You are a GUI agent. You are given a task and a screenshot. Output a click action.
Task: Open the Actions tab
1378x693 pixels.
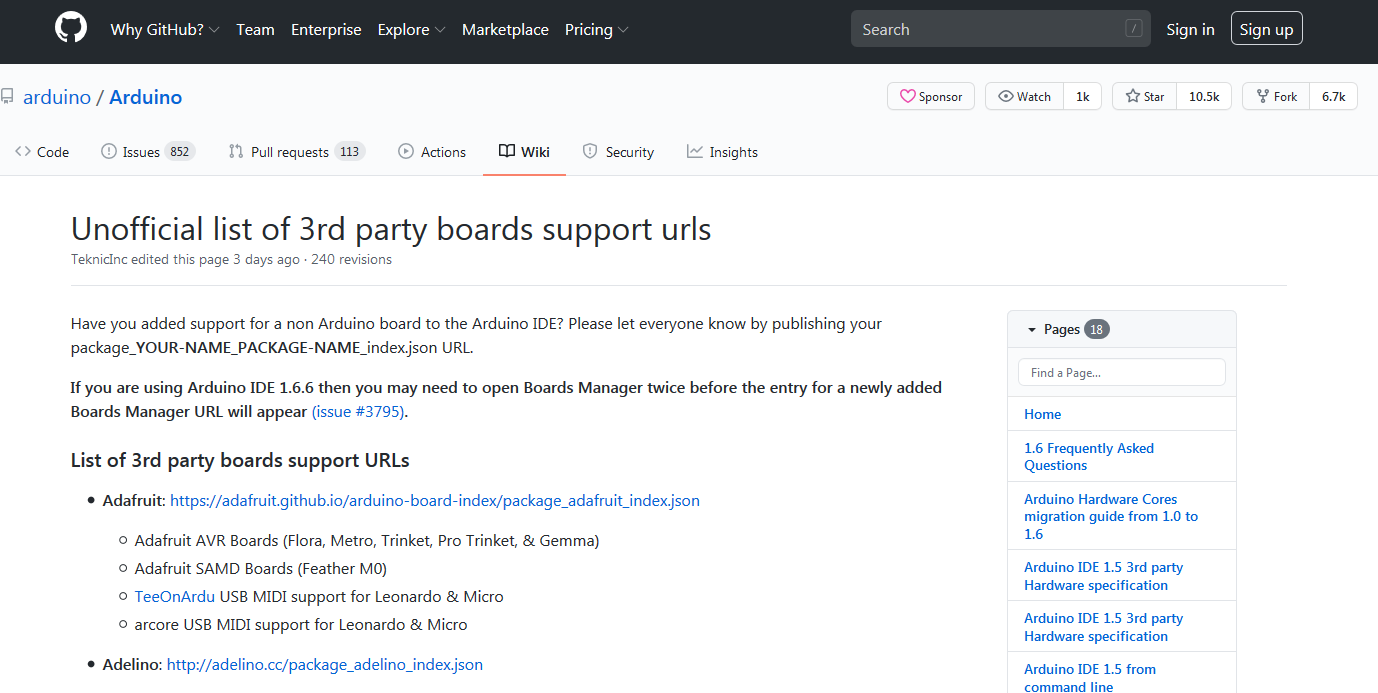point(432,152)
